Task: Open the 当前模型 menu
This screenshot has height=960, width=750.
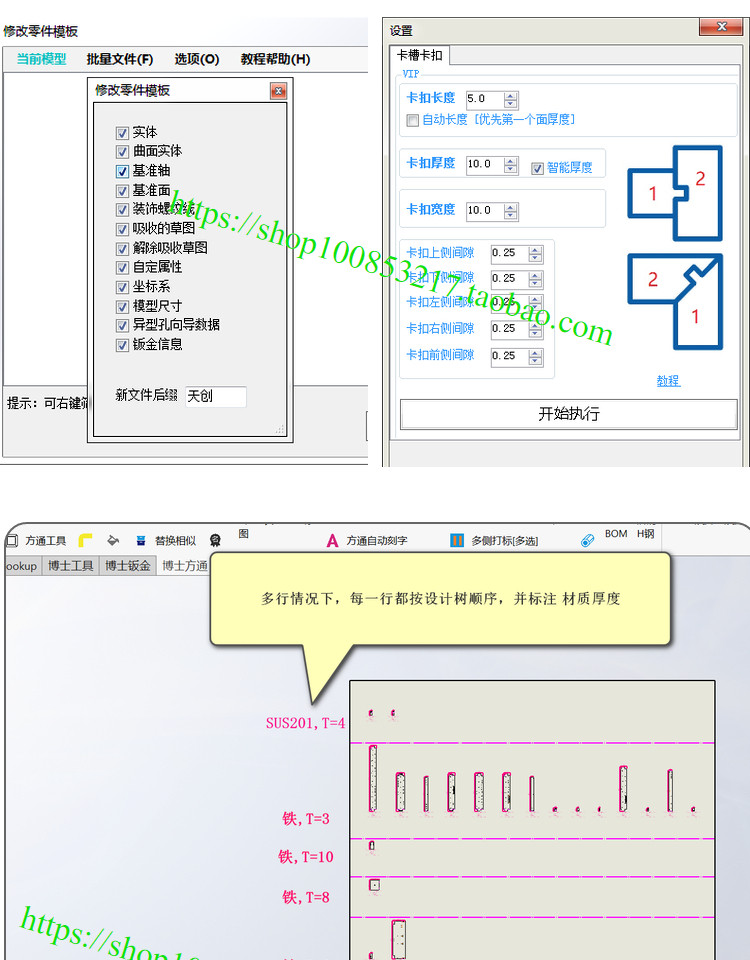Action: click(41, 59)
